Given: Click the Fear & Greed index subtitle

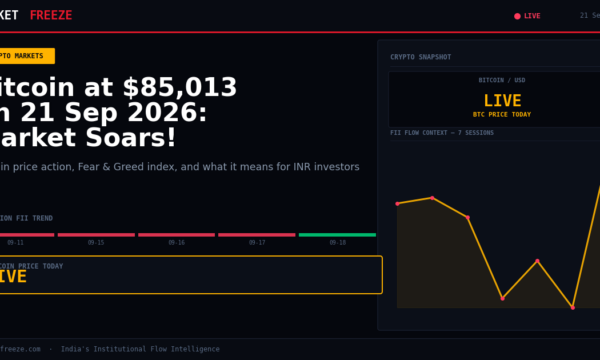Looking at the screenshot, I should [x=179, y=167].
